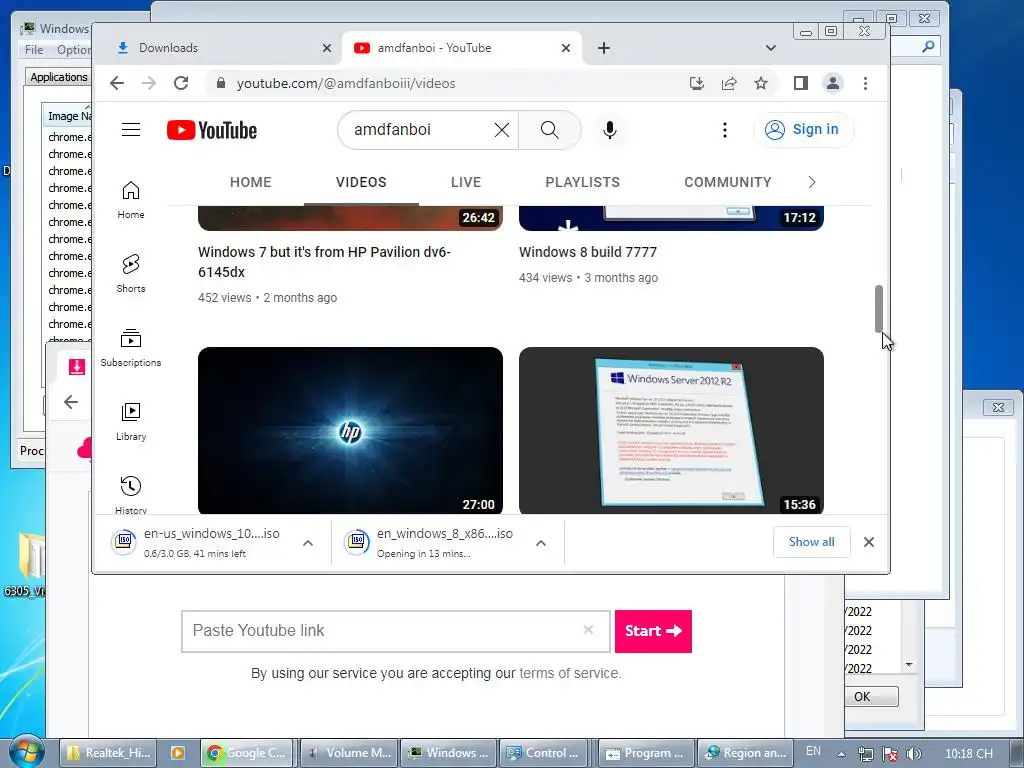Open Chrome three-dot menu
The image size is (1024, 768).
(x=865, y=83)
